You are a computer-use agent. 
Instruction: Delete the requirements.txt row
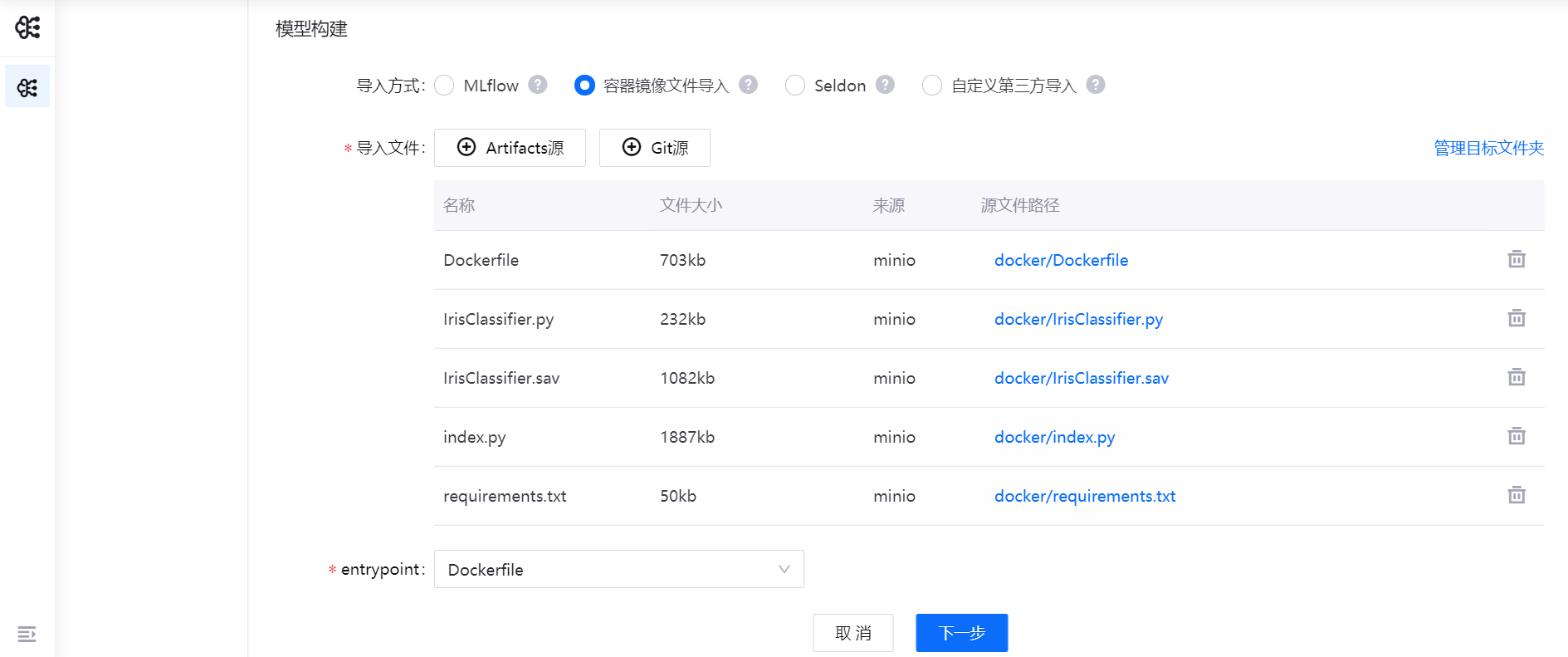click(1517, 495)
